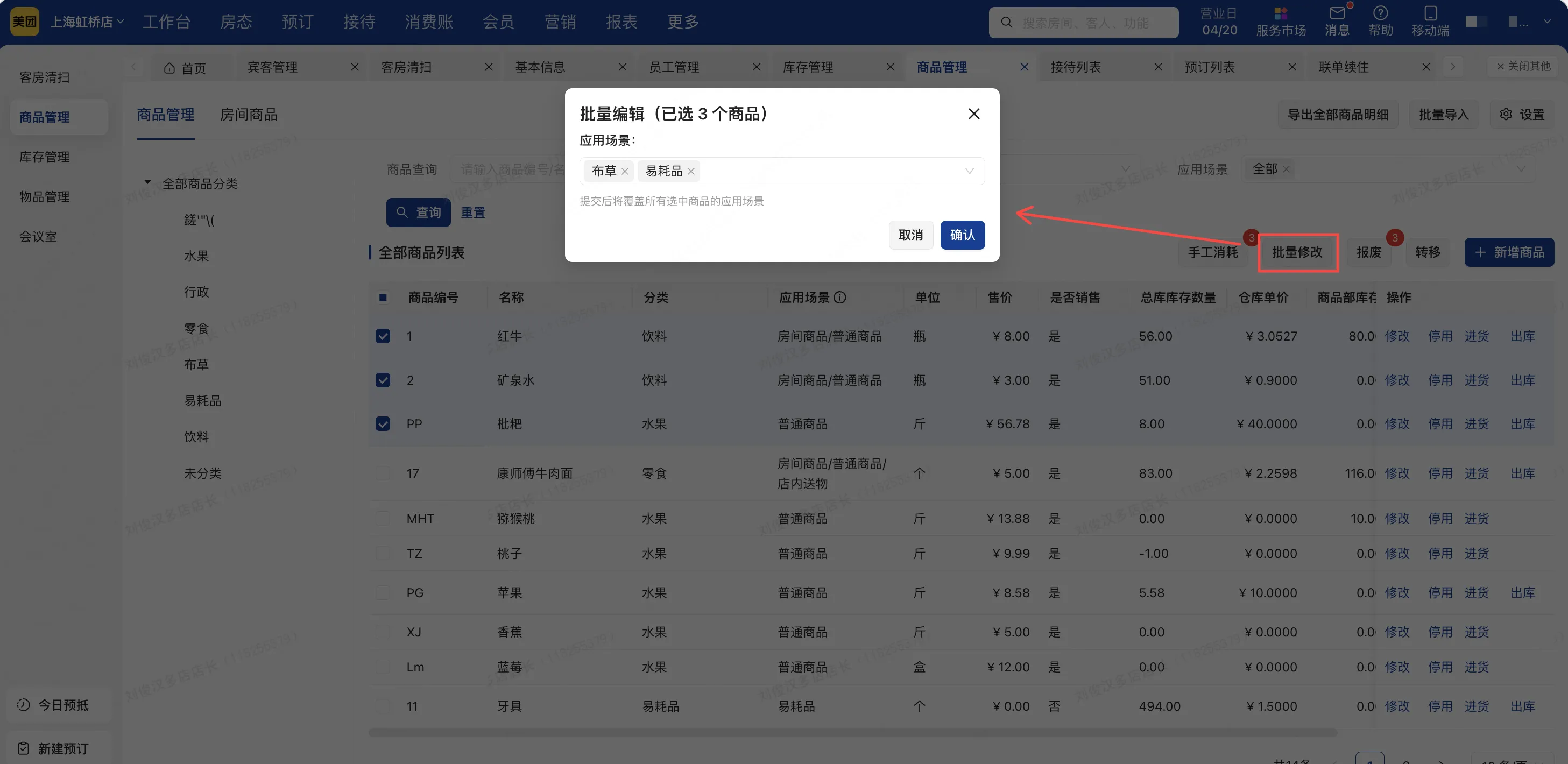The width and height of the screenshot is (1568, 764).
Task: Check the 苹果 row checkbox
Action: (383, 593)
